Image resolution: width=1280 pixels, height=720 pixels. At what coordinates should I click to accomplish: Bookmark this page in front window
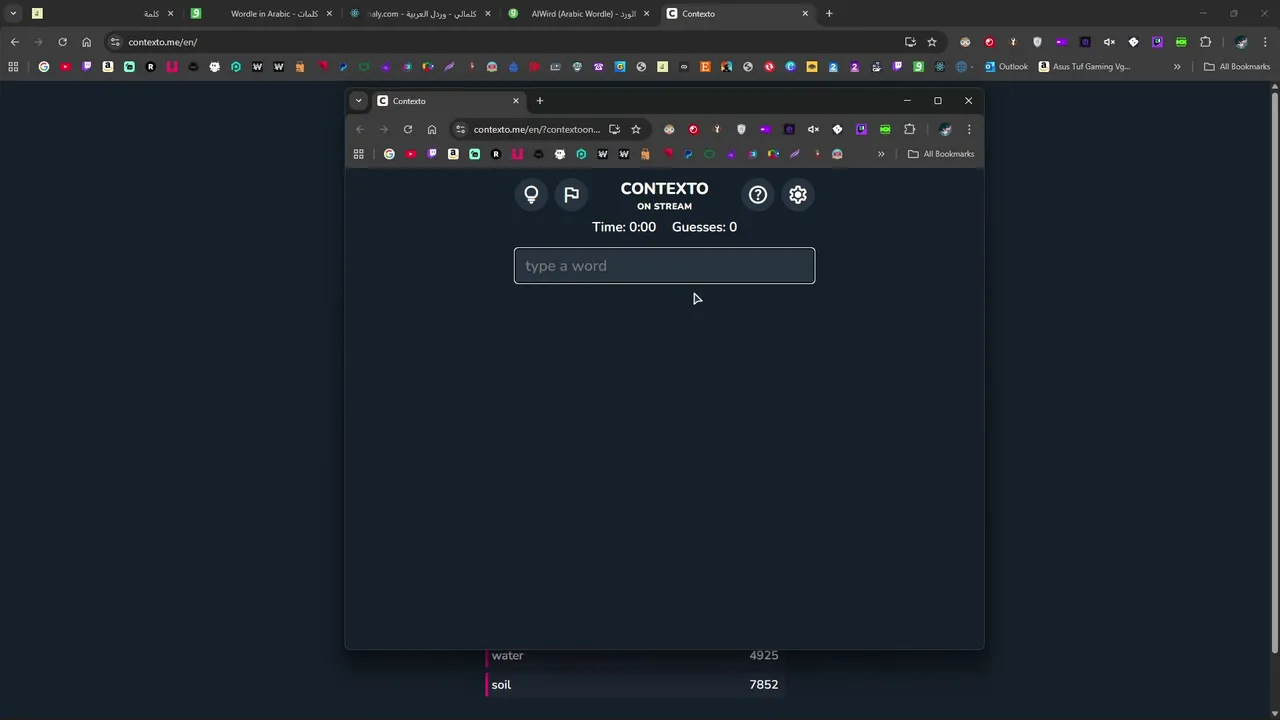coord(636,129)
